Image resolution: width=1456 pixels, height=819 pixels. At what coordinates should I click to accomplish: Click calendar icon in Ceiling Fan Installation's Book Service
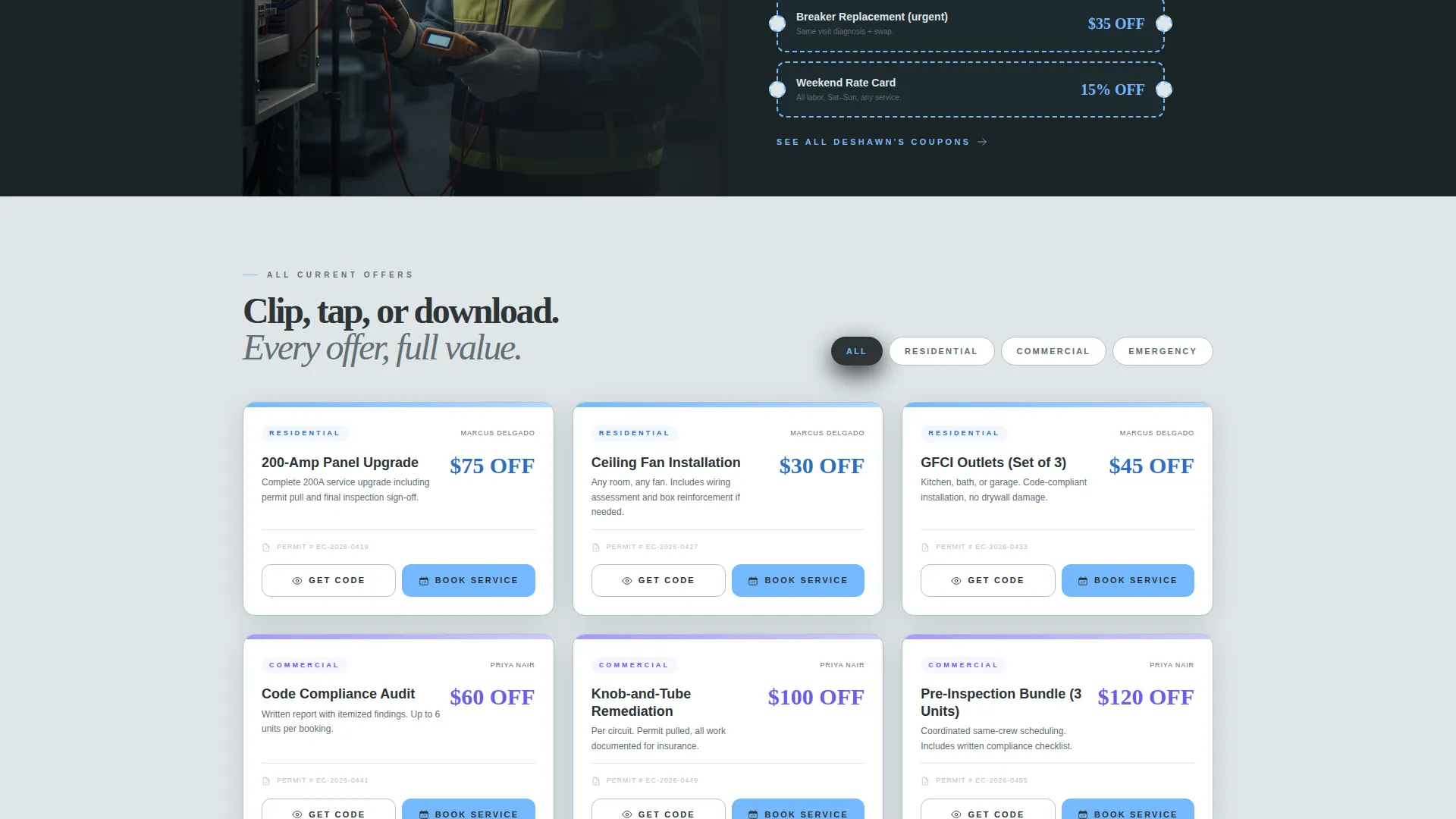[x=753, y=581]
